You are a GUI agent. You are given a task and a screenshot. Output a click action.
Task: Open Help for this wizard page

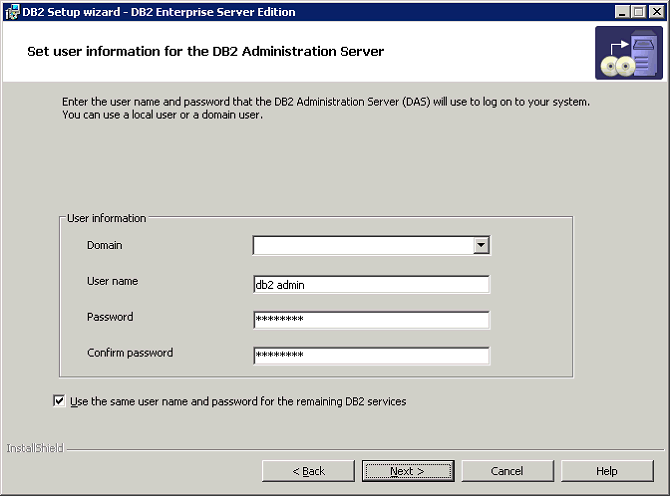pos(607,471)
